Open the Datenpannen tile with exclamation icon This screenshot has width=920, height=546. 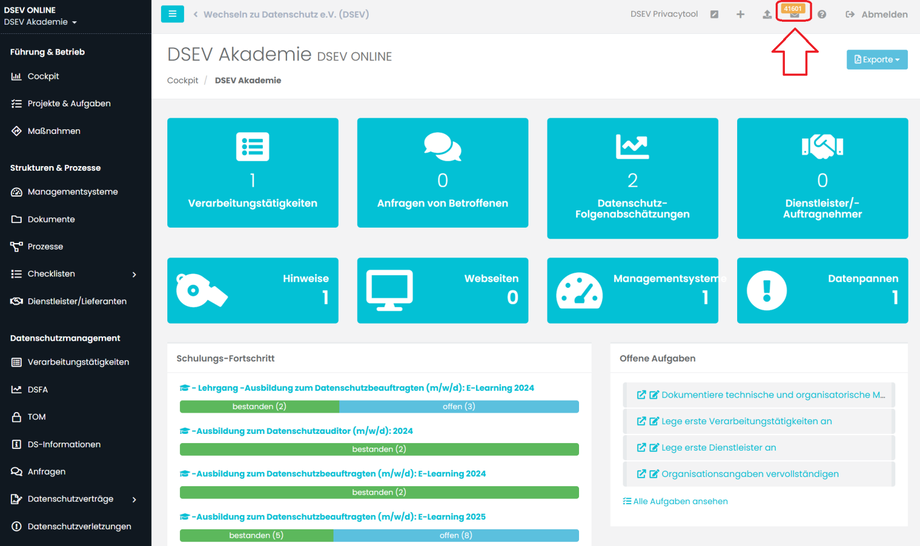pyautogui.click(x=823, y=290)
